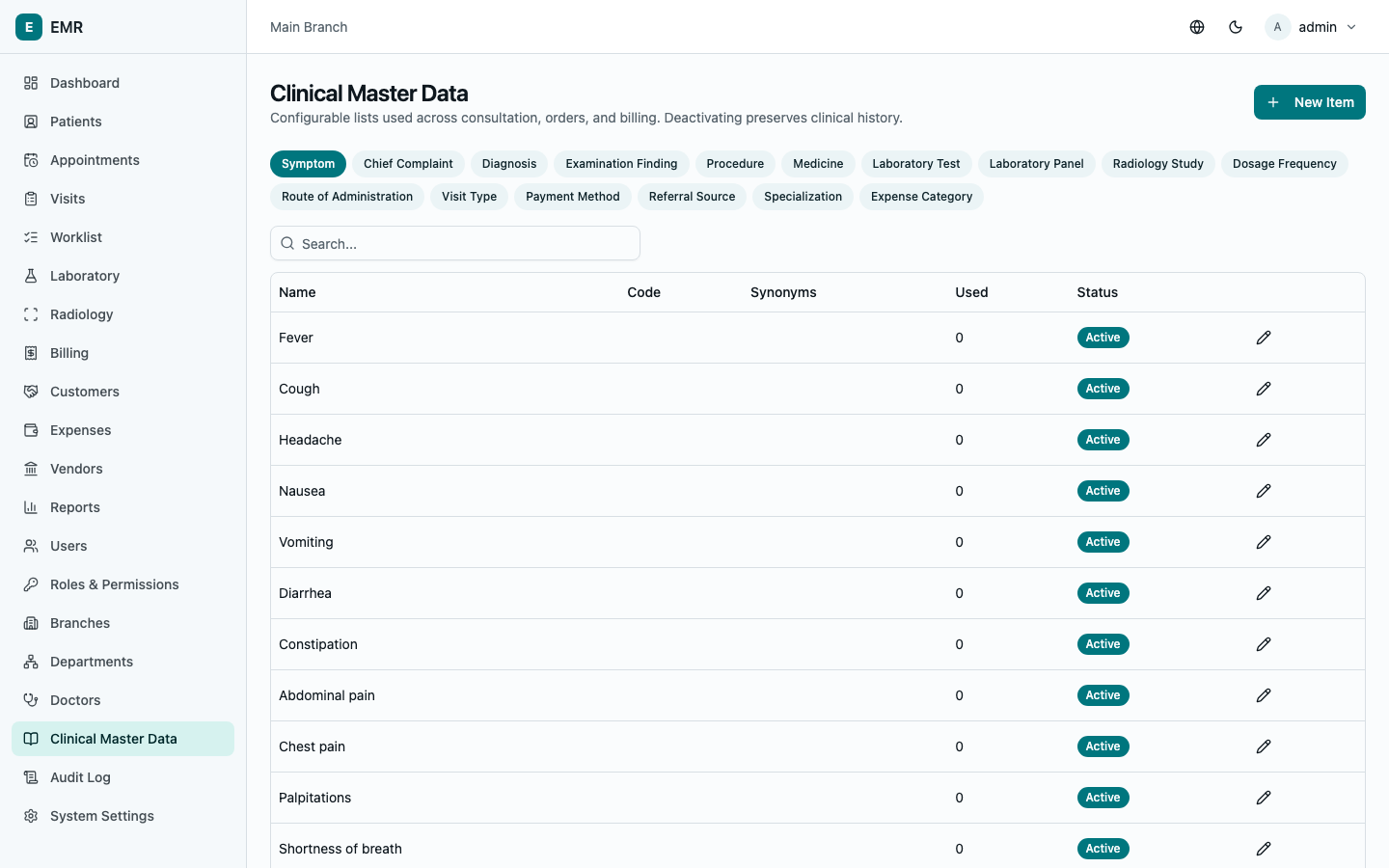Click the Reports chart icon
This screenshot has height=868, width=1389.
(31, 507)
